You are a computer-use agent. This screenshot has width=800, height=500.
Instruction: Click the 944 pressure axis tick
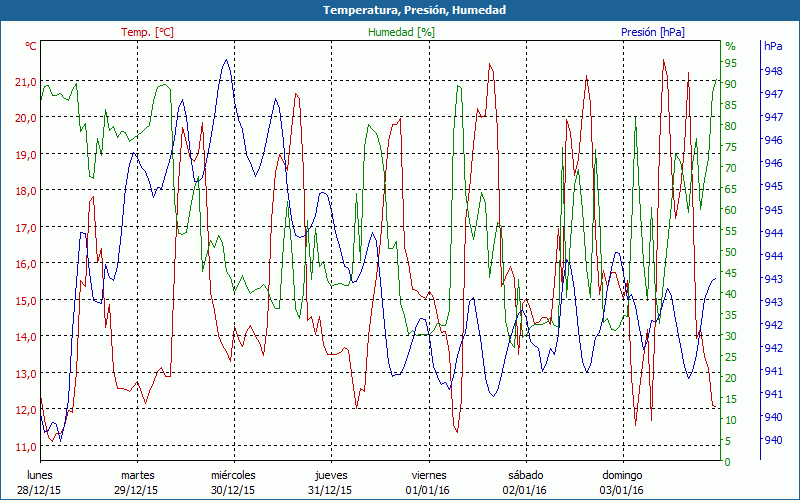tap(773, 232)
